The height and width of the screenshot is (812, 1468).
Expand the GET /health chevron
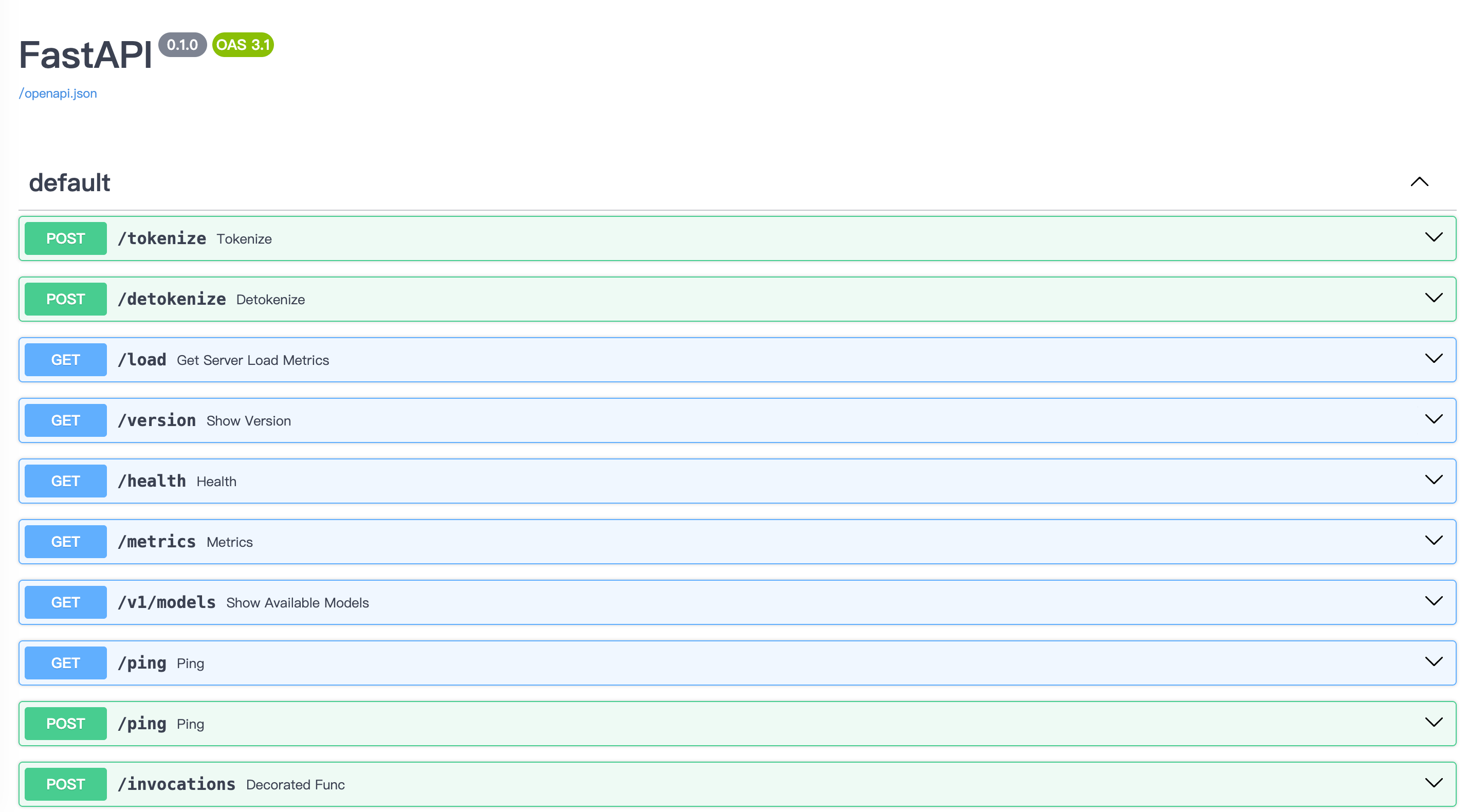(x=1433, y=481)
